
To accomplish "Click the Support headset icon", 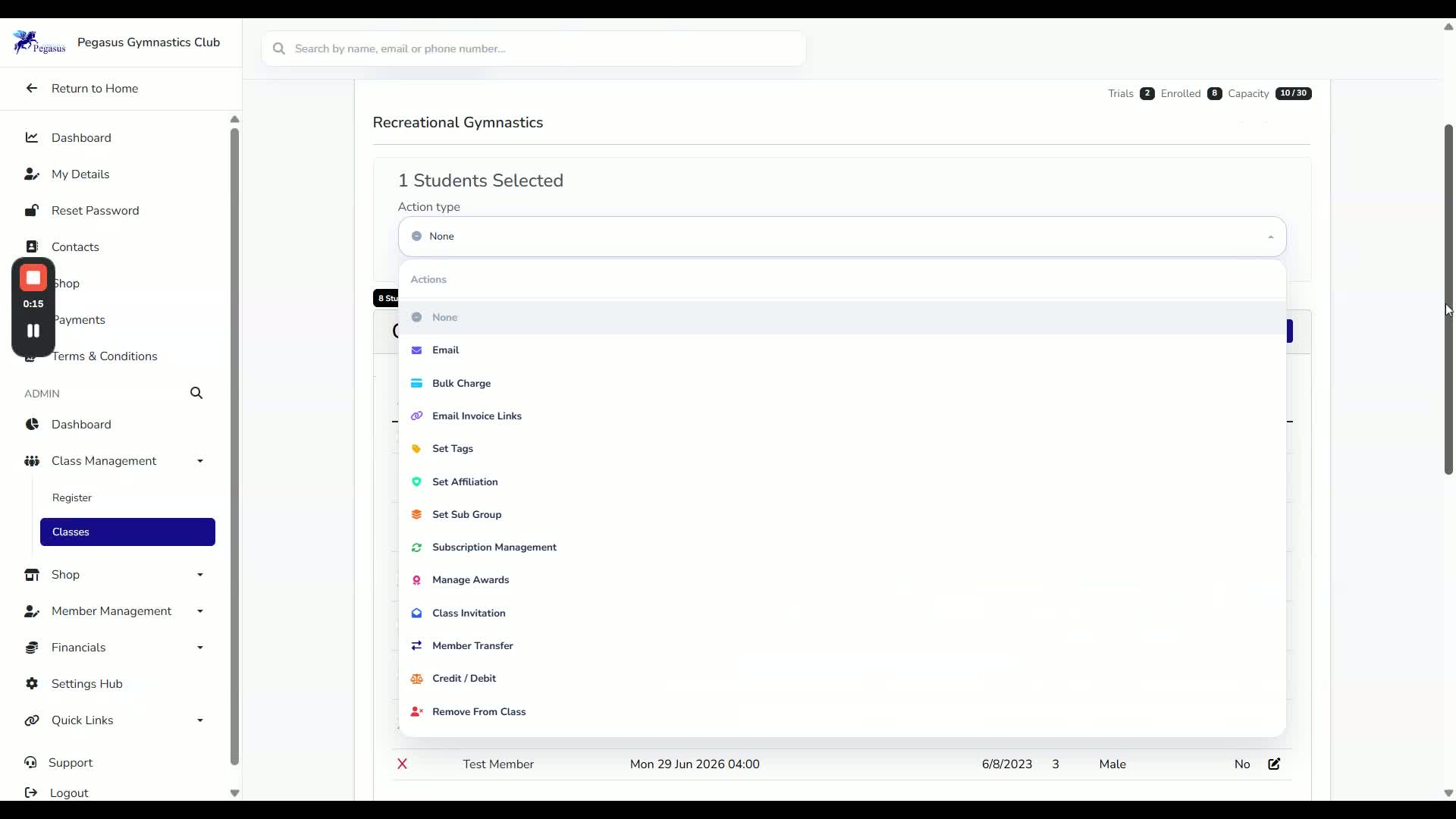I will pos(30,762).
